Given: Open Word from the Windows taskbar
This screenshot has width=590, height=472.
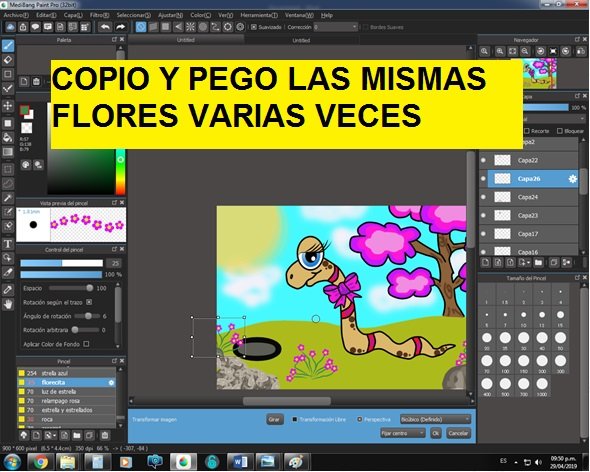Looking at the screenshot, I should 240,462.
